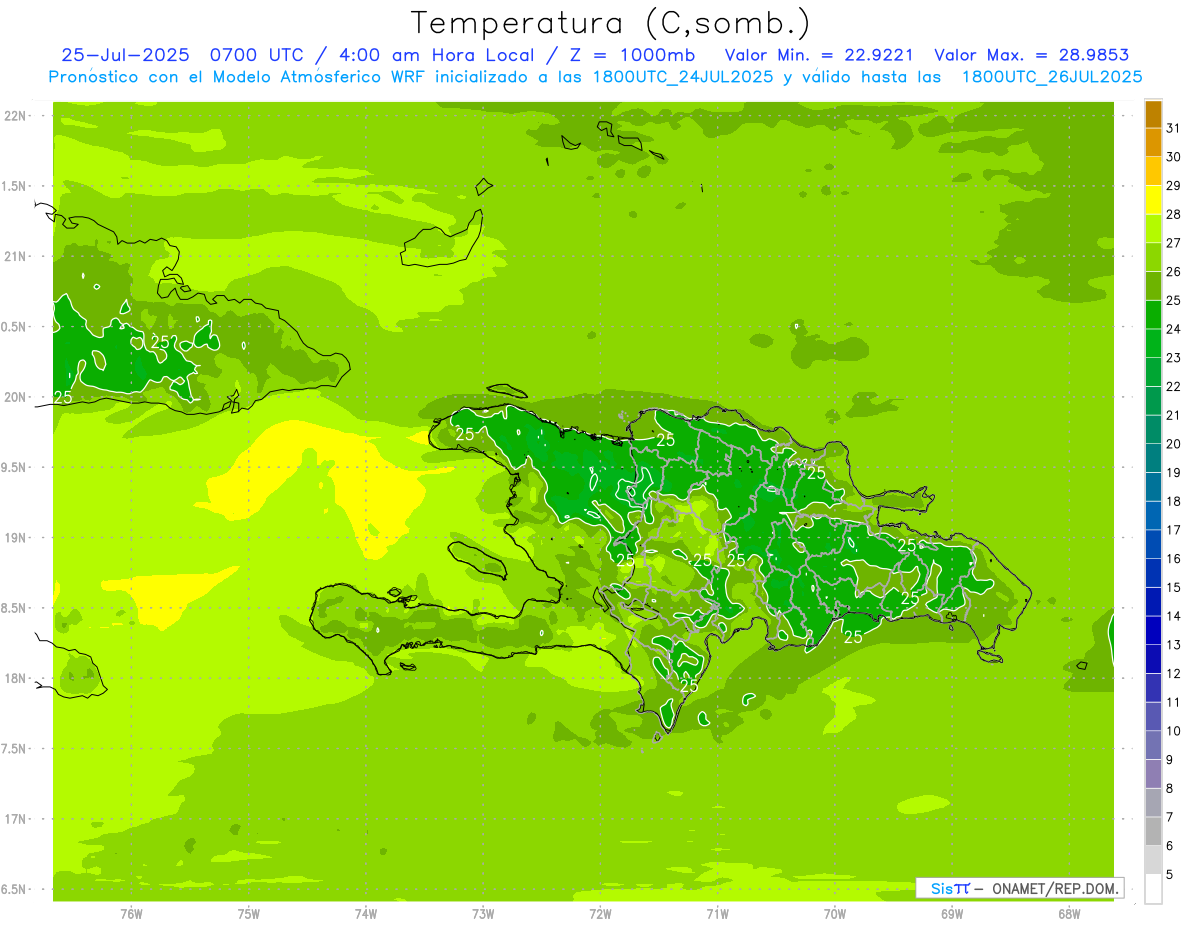Image resolution: width=1200 pixels, height=927 pixels.
Task: Select the 1800UTC_26JUL2025 valid-until timestamp
Action: click(1052, 76)
